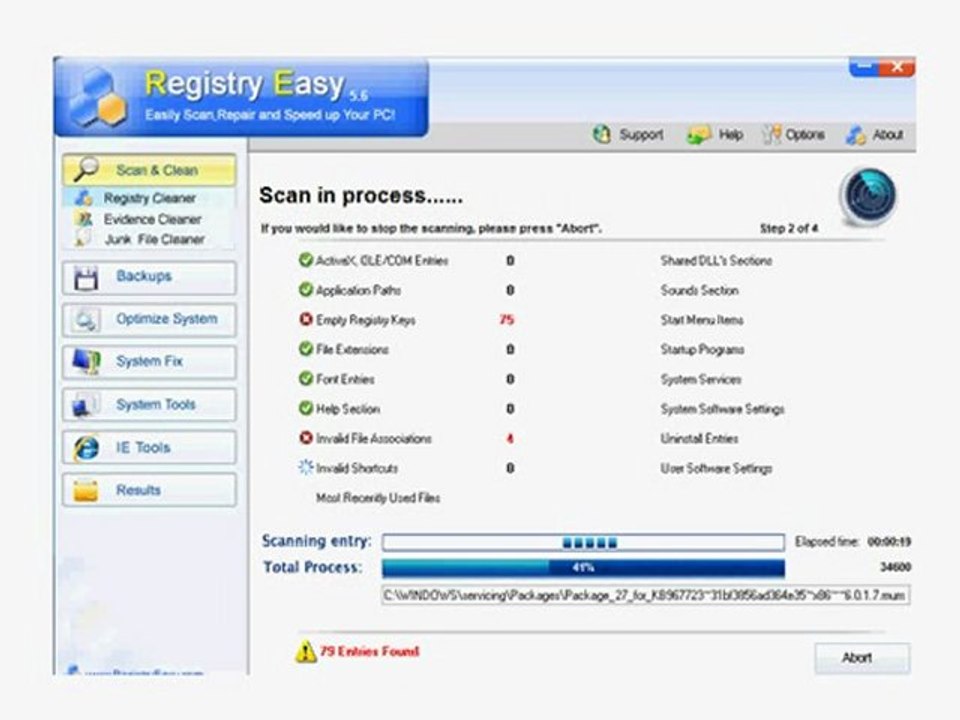960x720 pixels.
Task: Open the Optimize System section
Action: (x=149, y=320)
